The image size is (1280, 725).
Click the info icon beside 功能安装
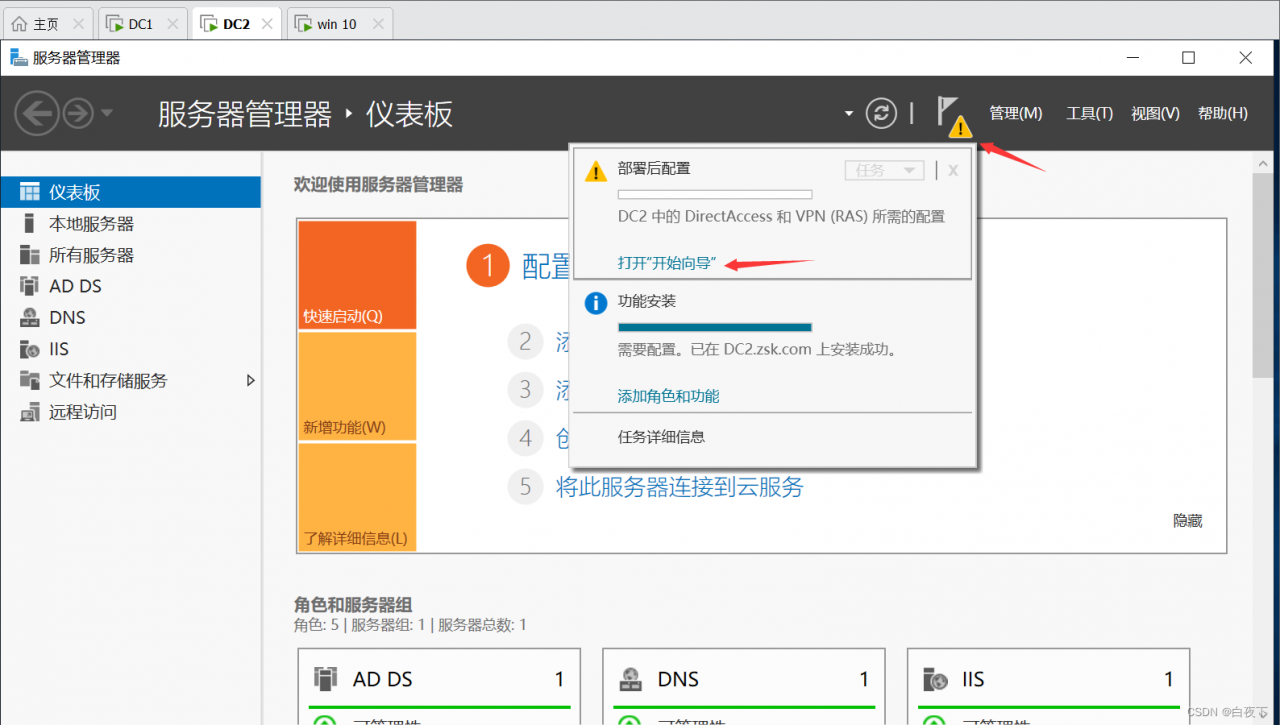(x=596, y=303)
